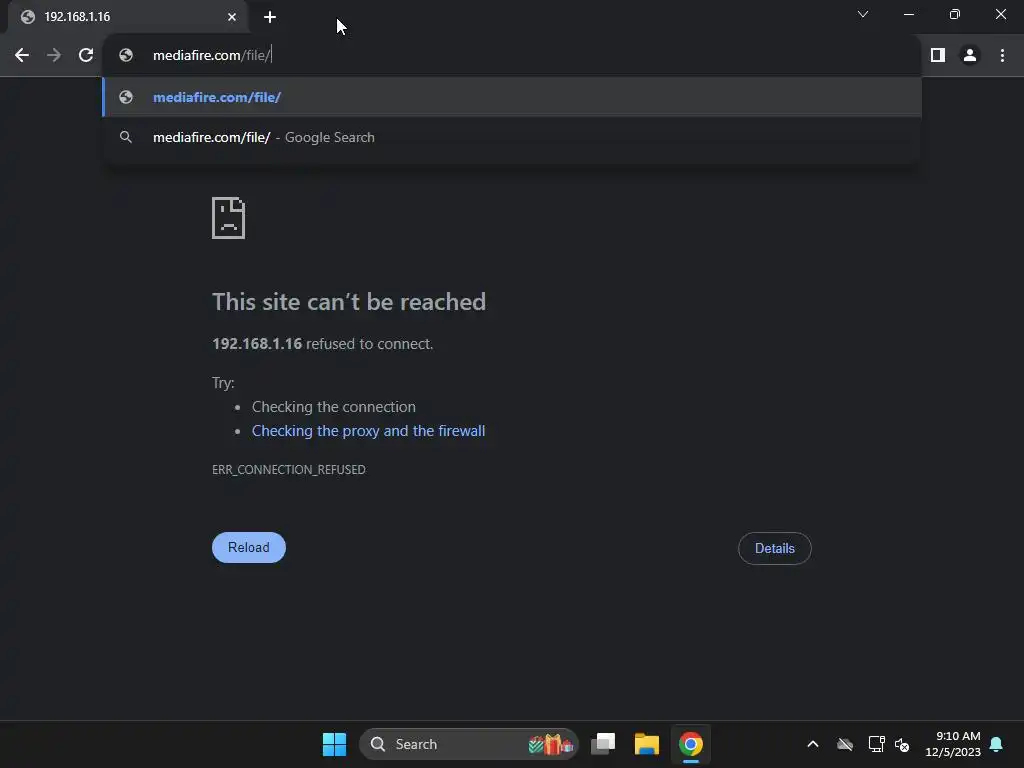
Task: Close the Chrome window
Action: [x=1000, y=14]
